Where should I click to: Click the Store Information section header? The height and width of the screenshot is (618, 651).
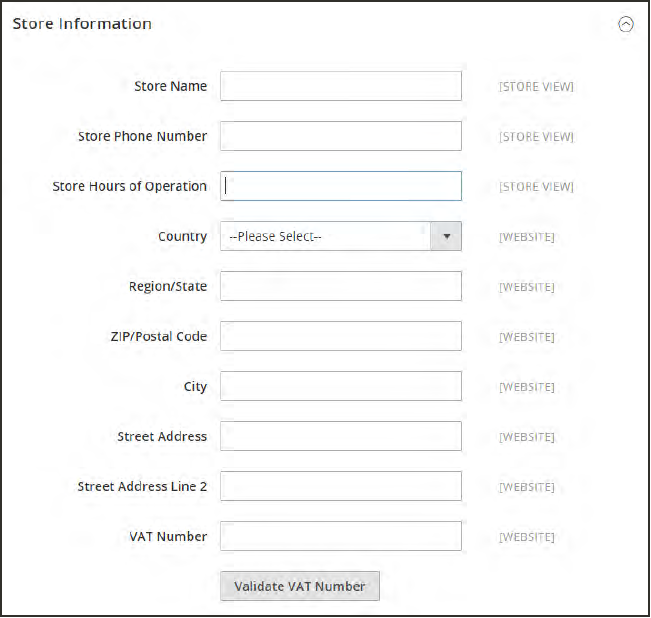(x=82, y=24)
